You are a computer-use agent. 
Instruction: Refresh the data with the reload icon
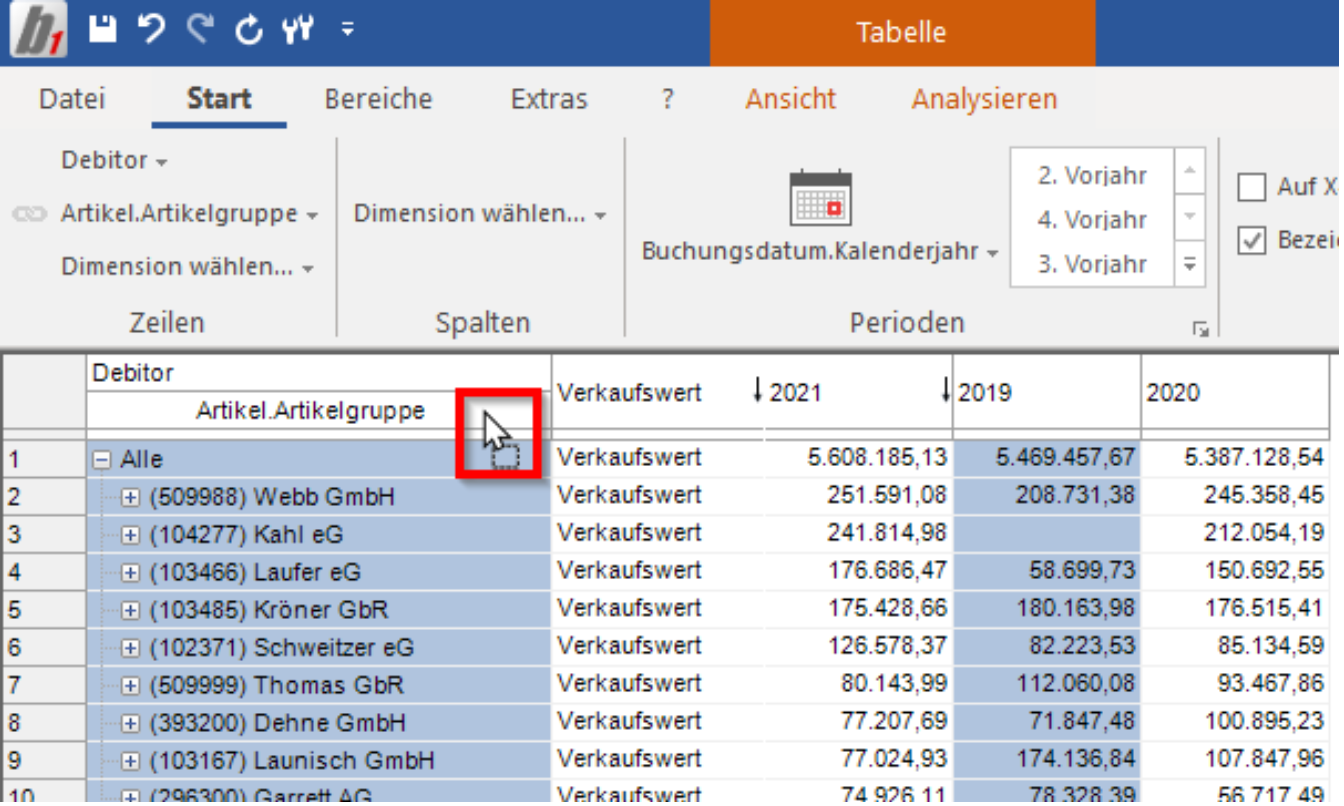(249, 30)
